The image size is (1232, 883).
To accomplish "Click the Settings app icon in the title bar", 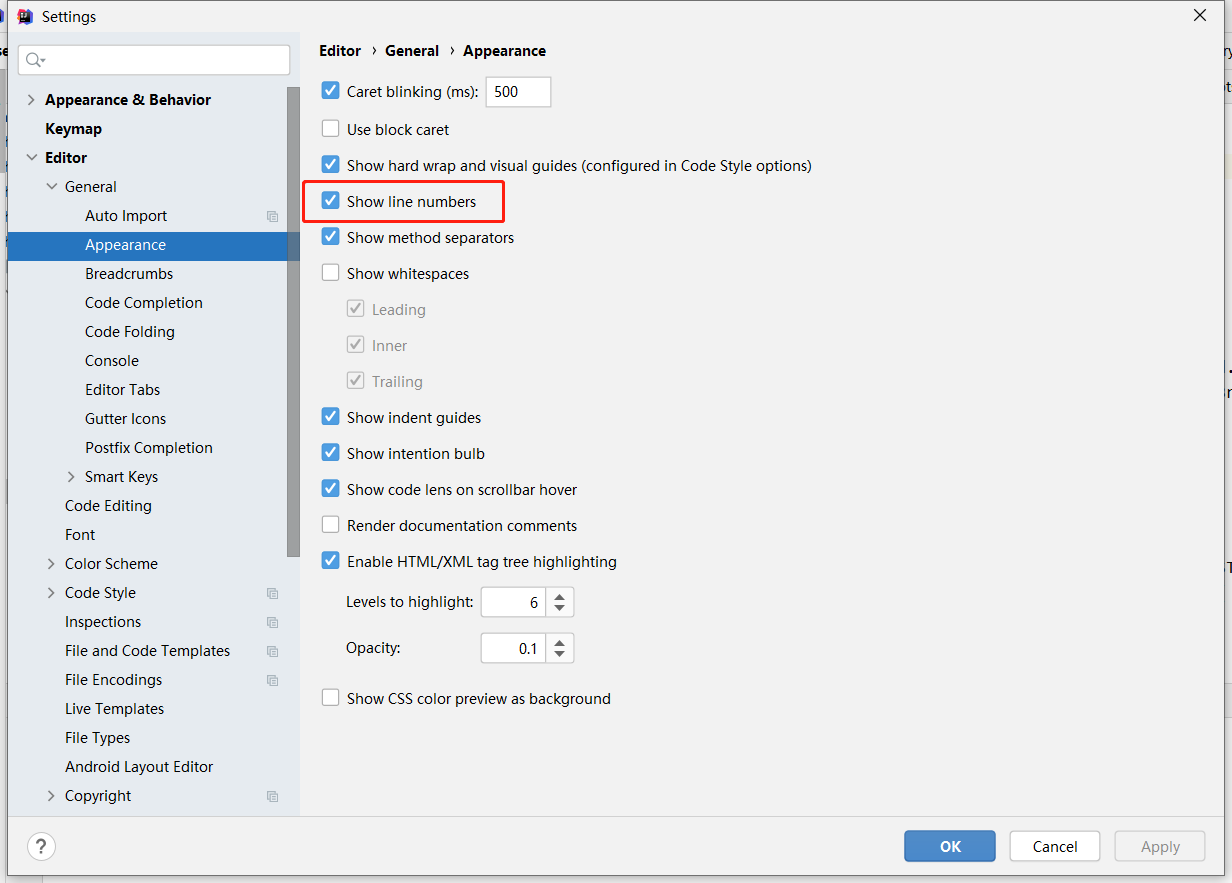I will tap(24, 16).
